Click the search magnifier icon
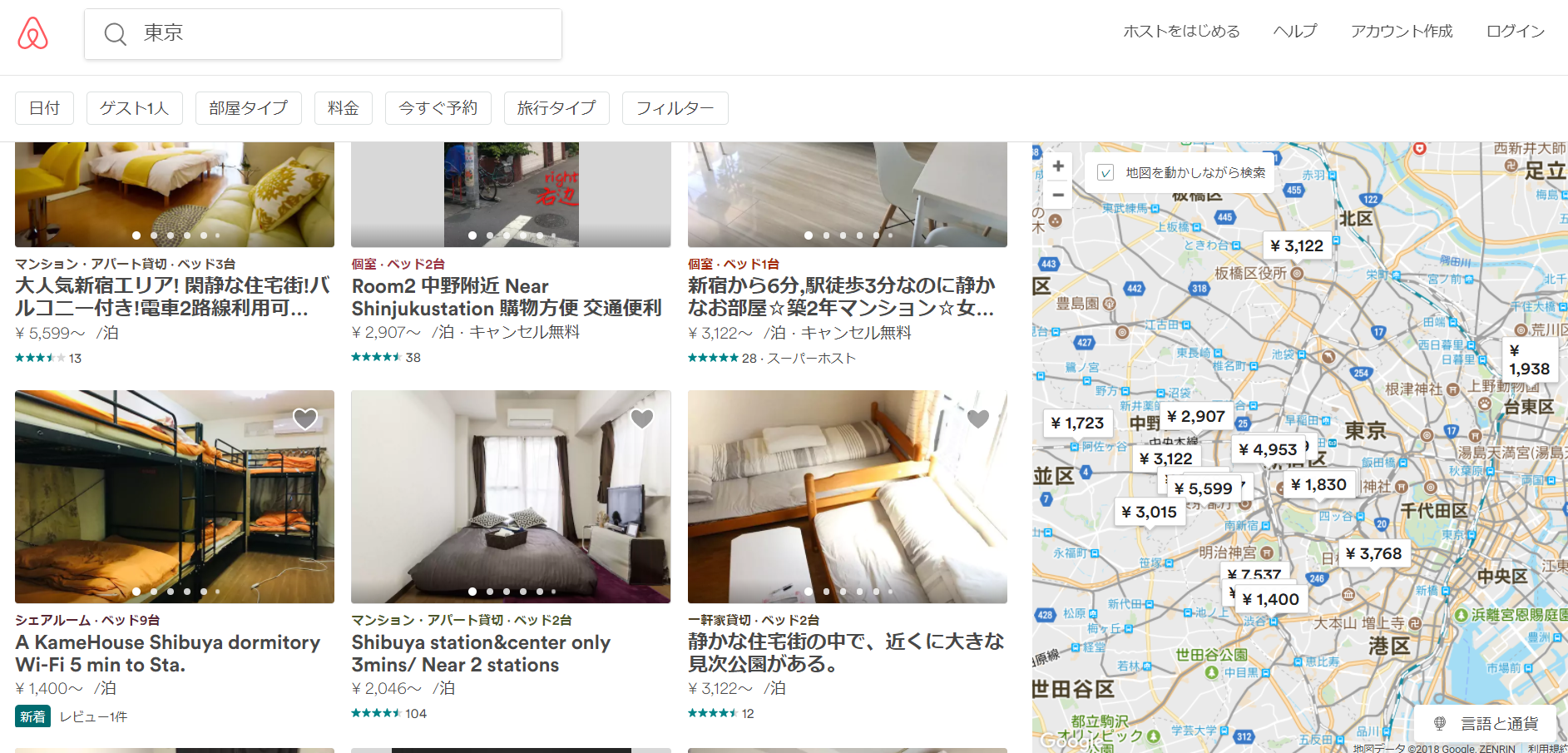Screen dimensions: 1568x753 (x=115, y=34)
